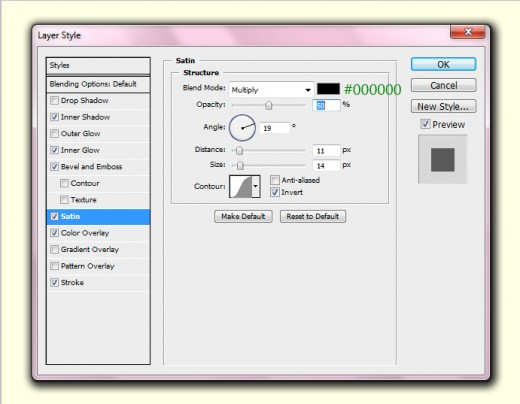Select Blending Options: Default entry
Image resolution: width=520 pixels, height=404 pixels.
coord(98,84)
